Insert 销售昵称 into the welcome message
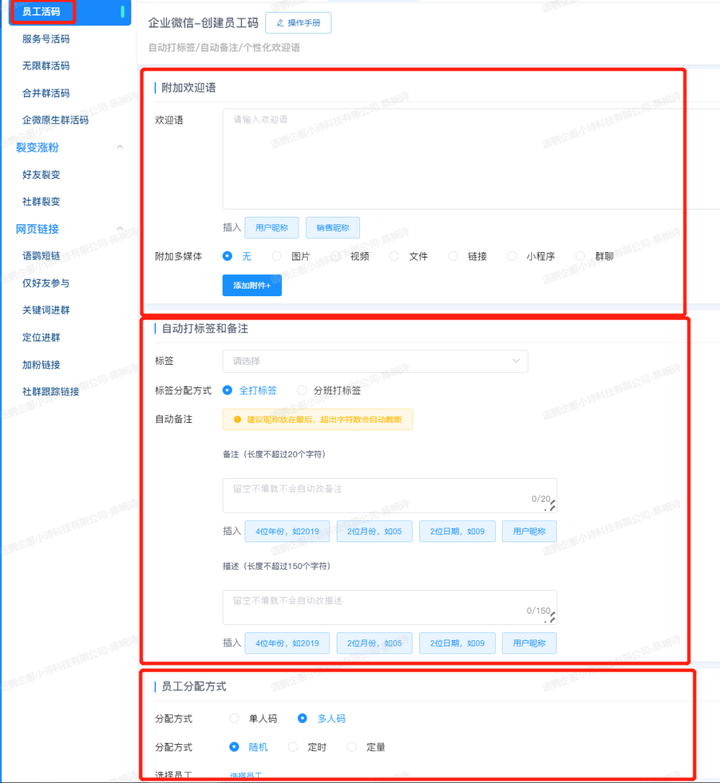 tap(332, 227)
